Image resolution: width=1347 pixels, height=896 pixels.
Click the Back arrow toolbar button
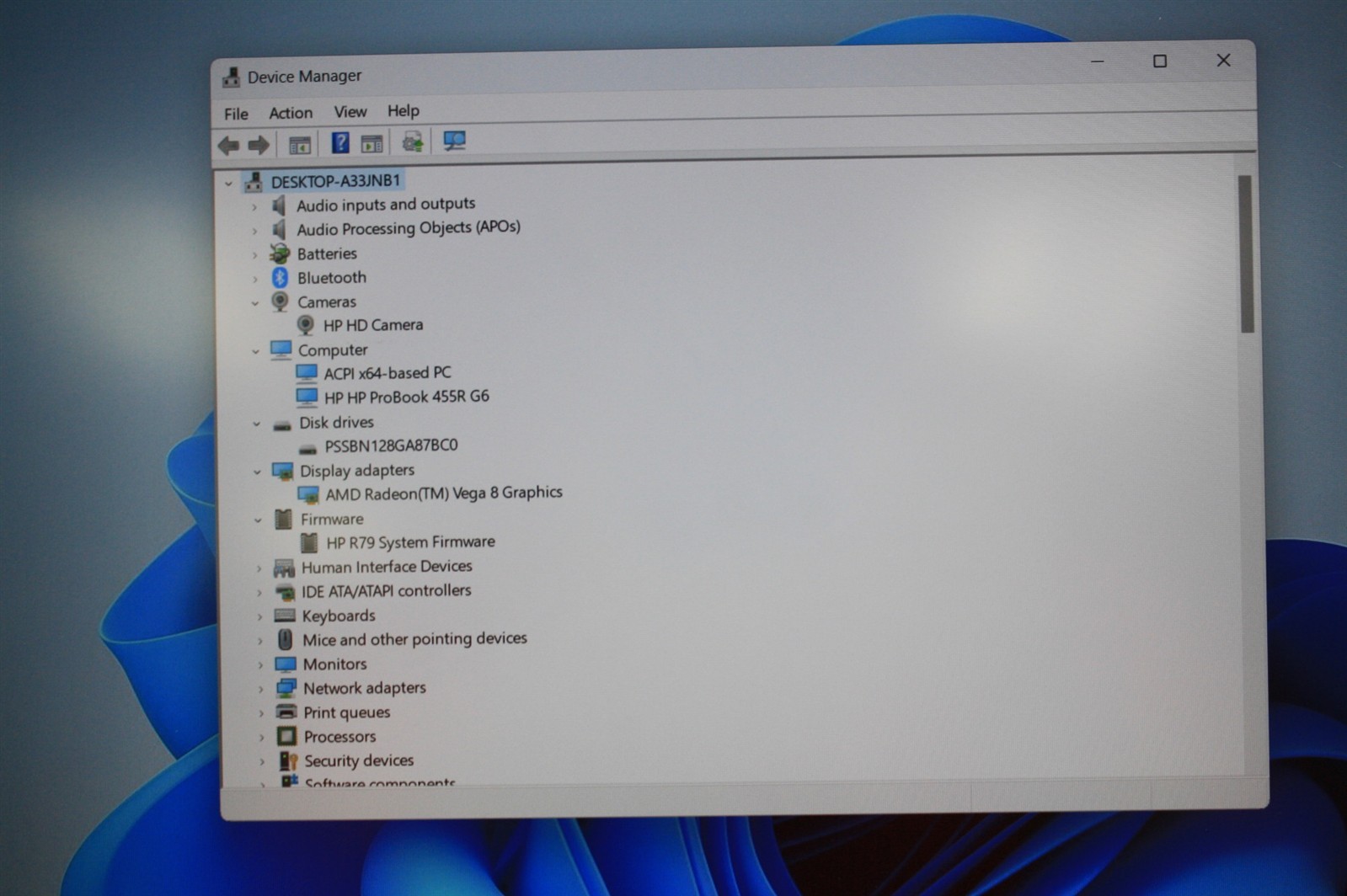coord(228,146)
